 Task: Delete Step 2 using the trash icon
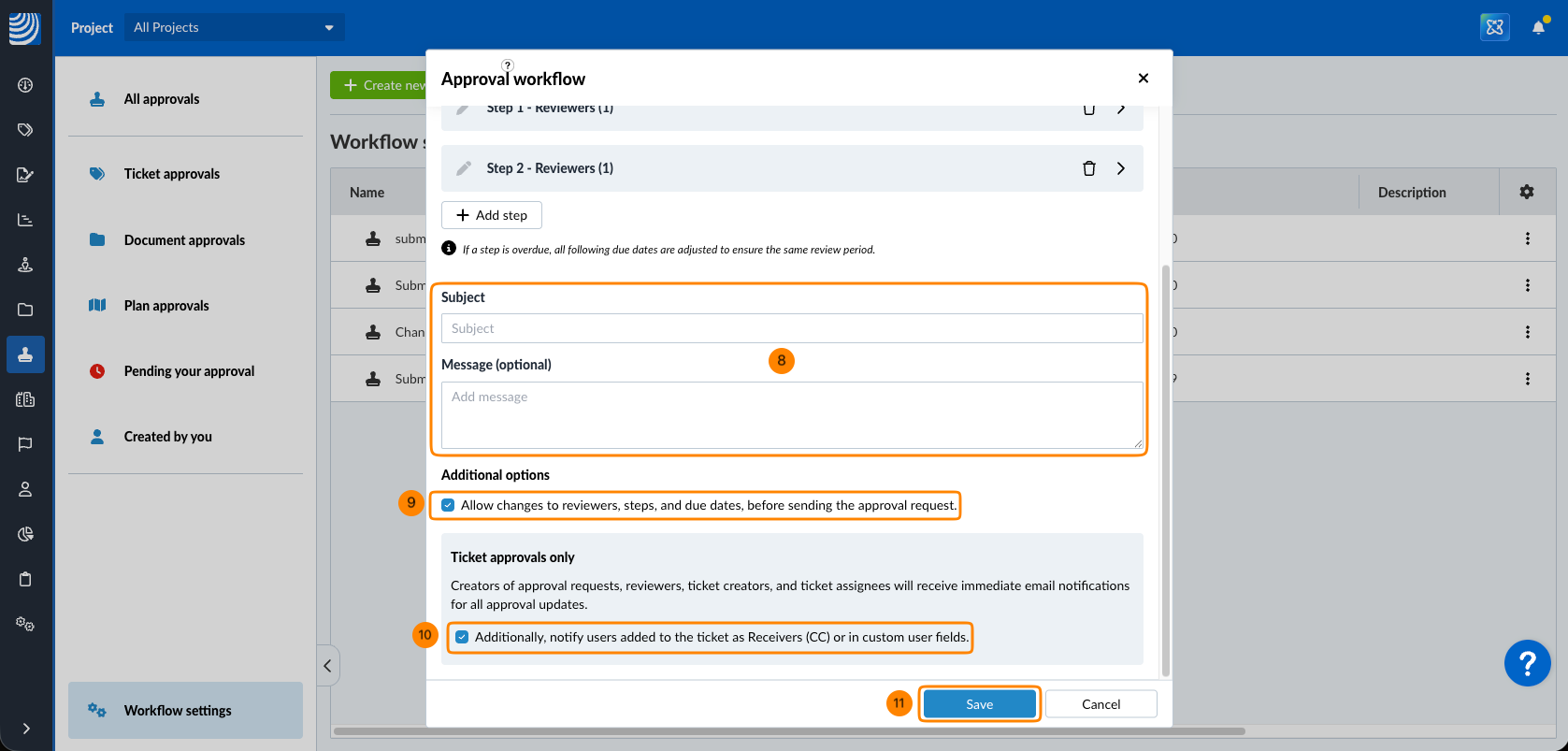1088,168
